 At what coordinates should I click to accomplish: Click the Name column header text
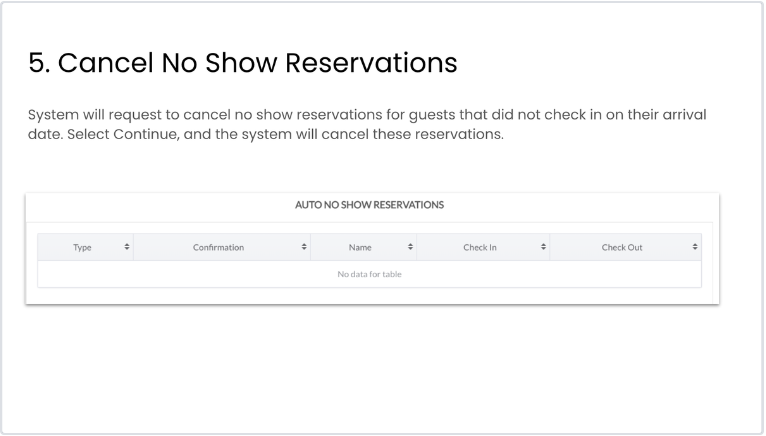[360, 247]
